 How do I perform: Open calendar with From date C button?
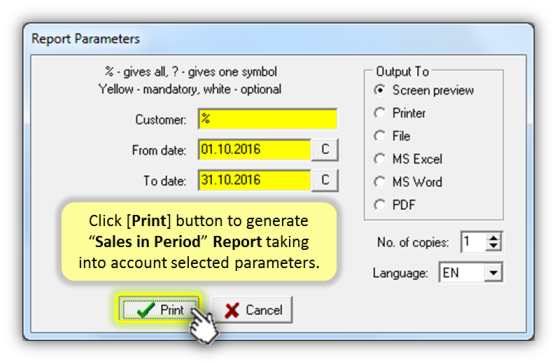tap(325, 150)
